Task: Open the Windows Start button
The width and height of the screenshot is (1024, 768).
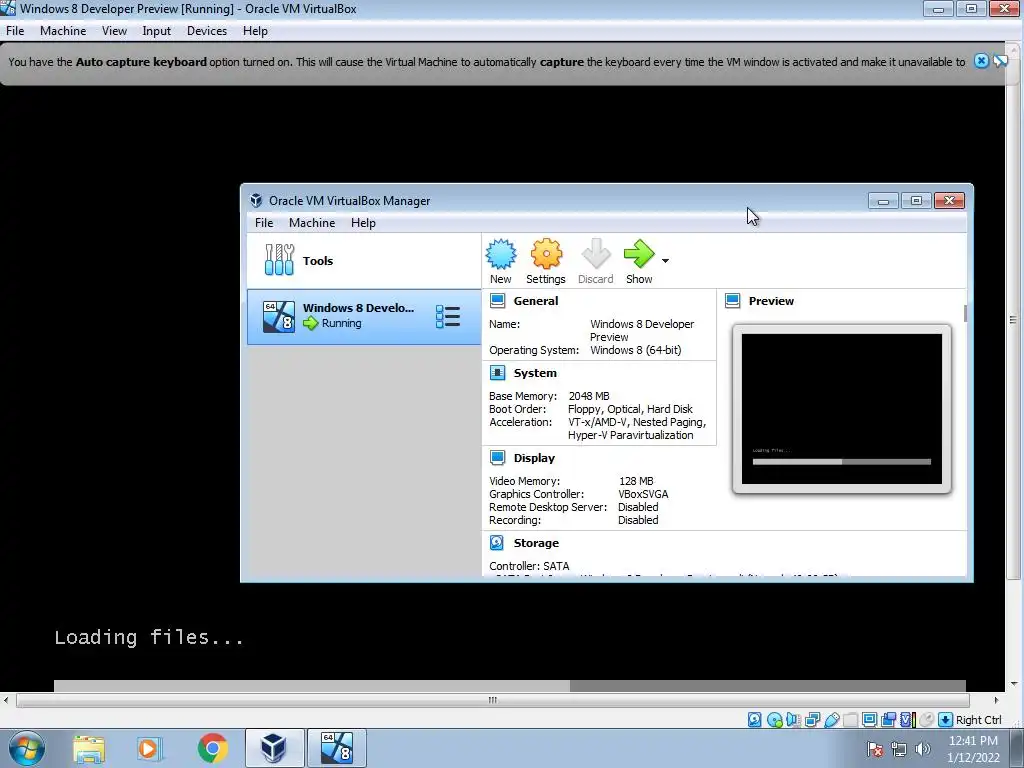Action: (26, 748)
